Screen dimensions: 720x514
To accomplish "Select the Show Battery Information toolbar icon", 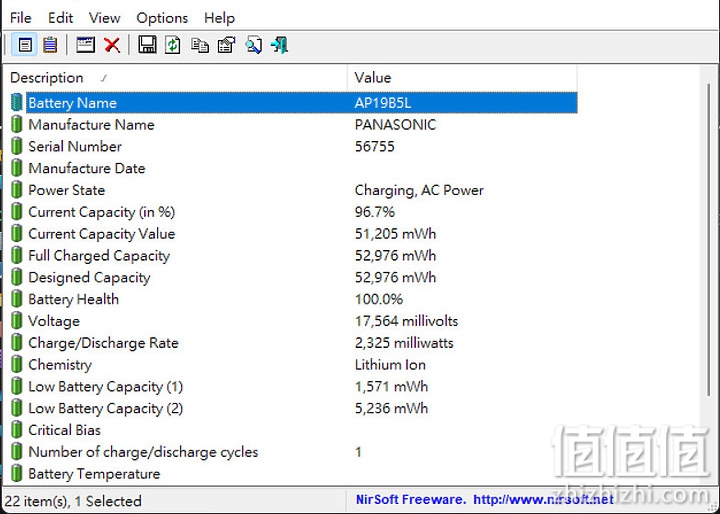I will coord(25,45).
